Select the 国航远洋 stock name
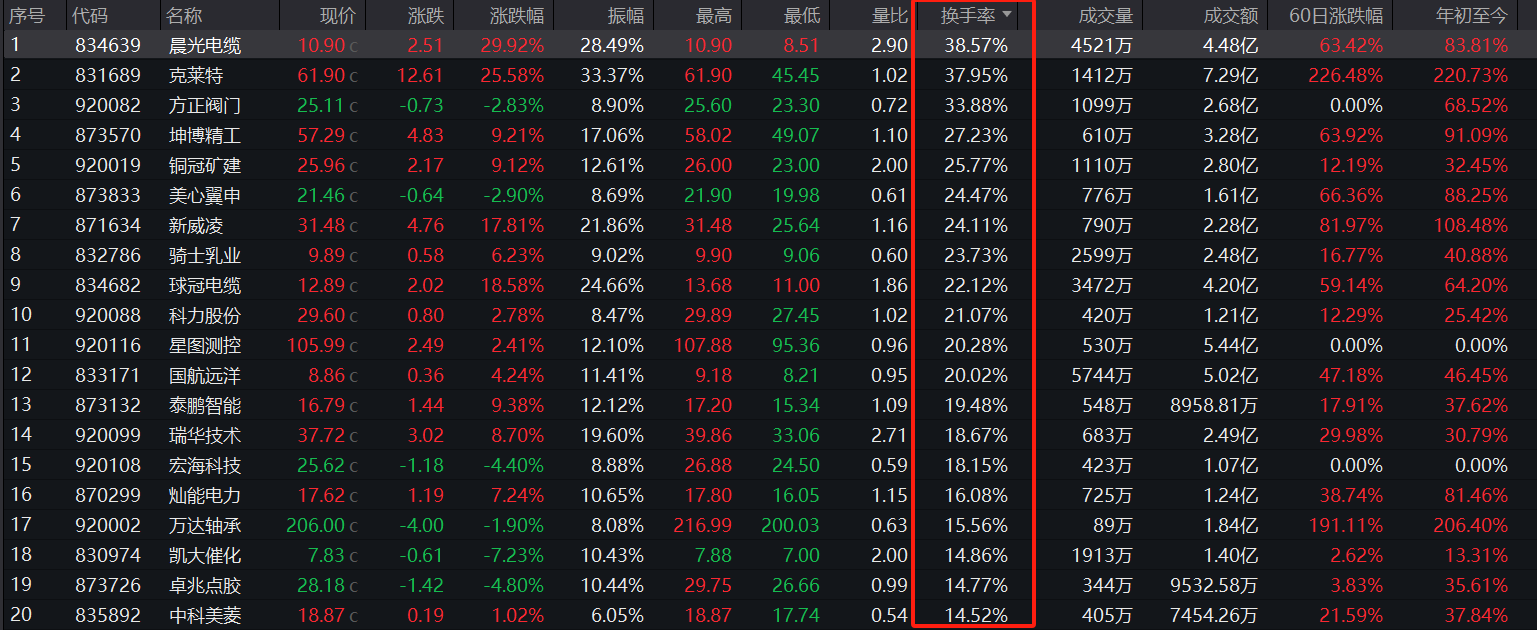Image resolution: width=1537 pixels, height=630 pixels. (x=205, y=375)
